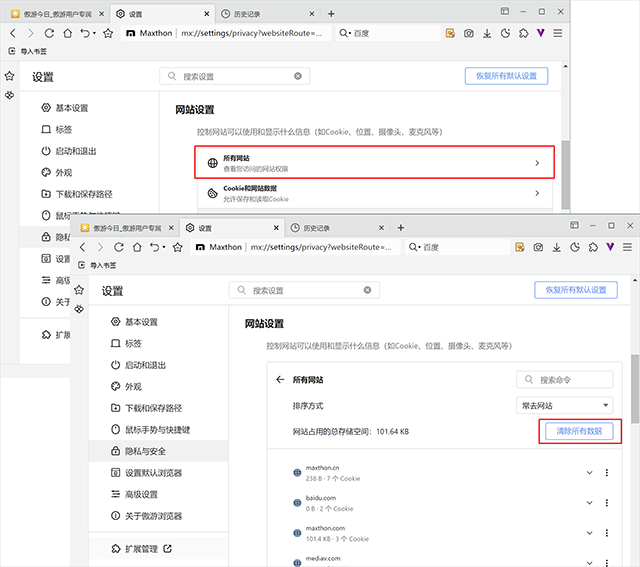Open more options for maxthon.cn

[x=607, y=473]
